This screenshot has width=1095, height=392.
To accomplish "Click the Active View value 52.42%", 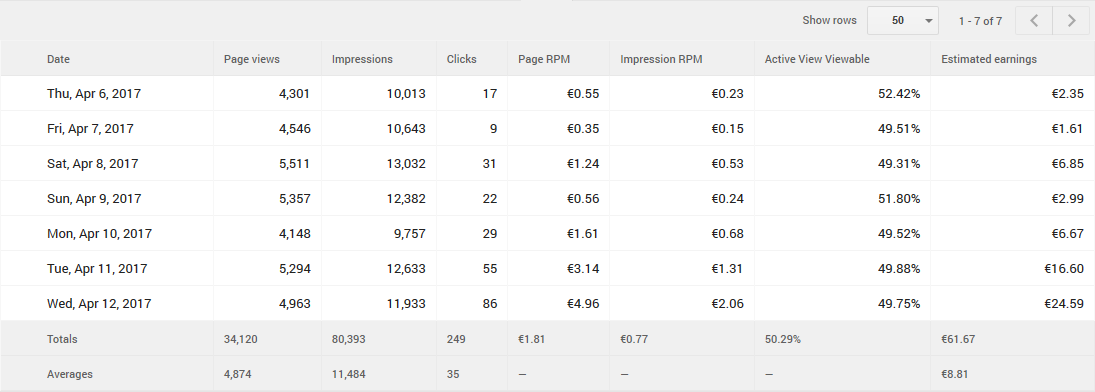I will tap(899, 94).
